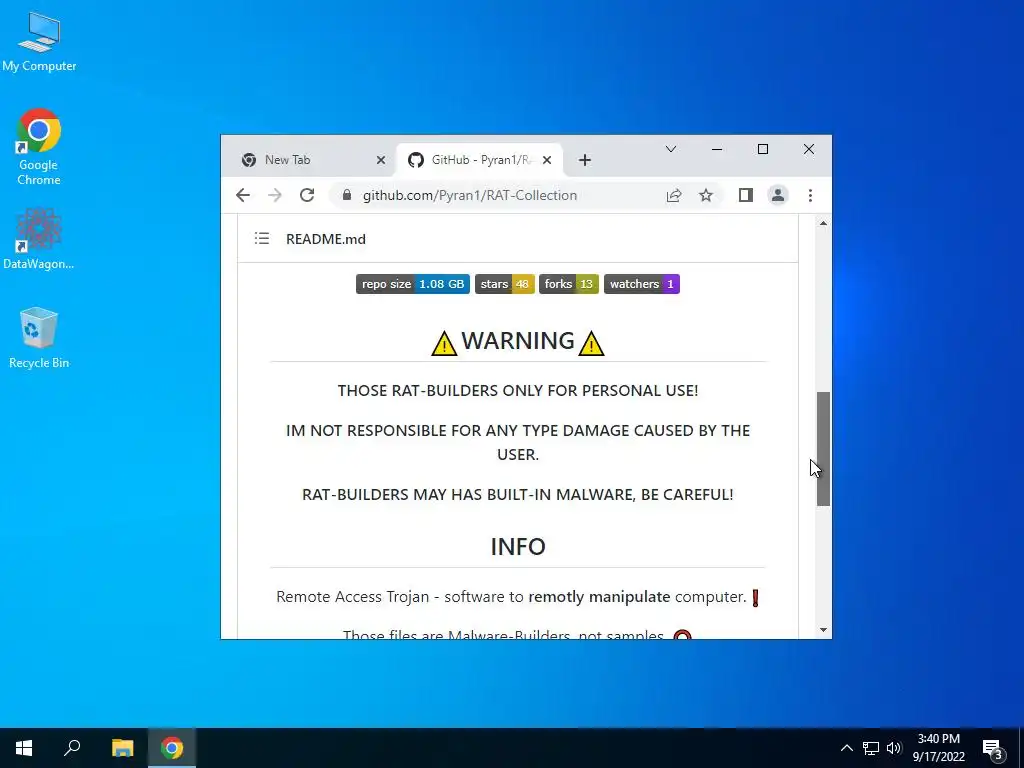
Task: Click the address bar URL
Action: pos(470,195)
